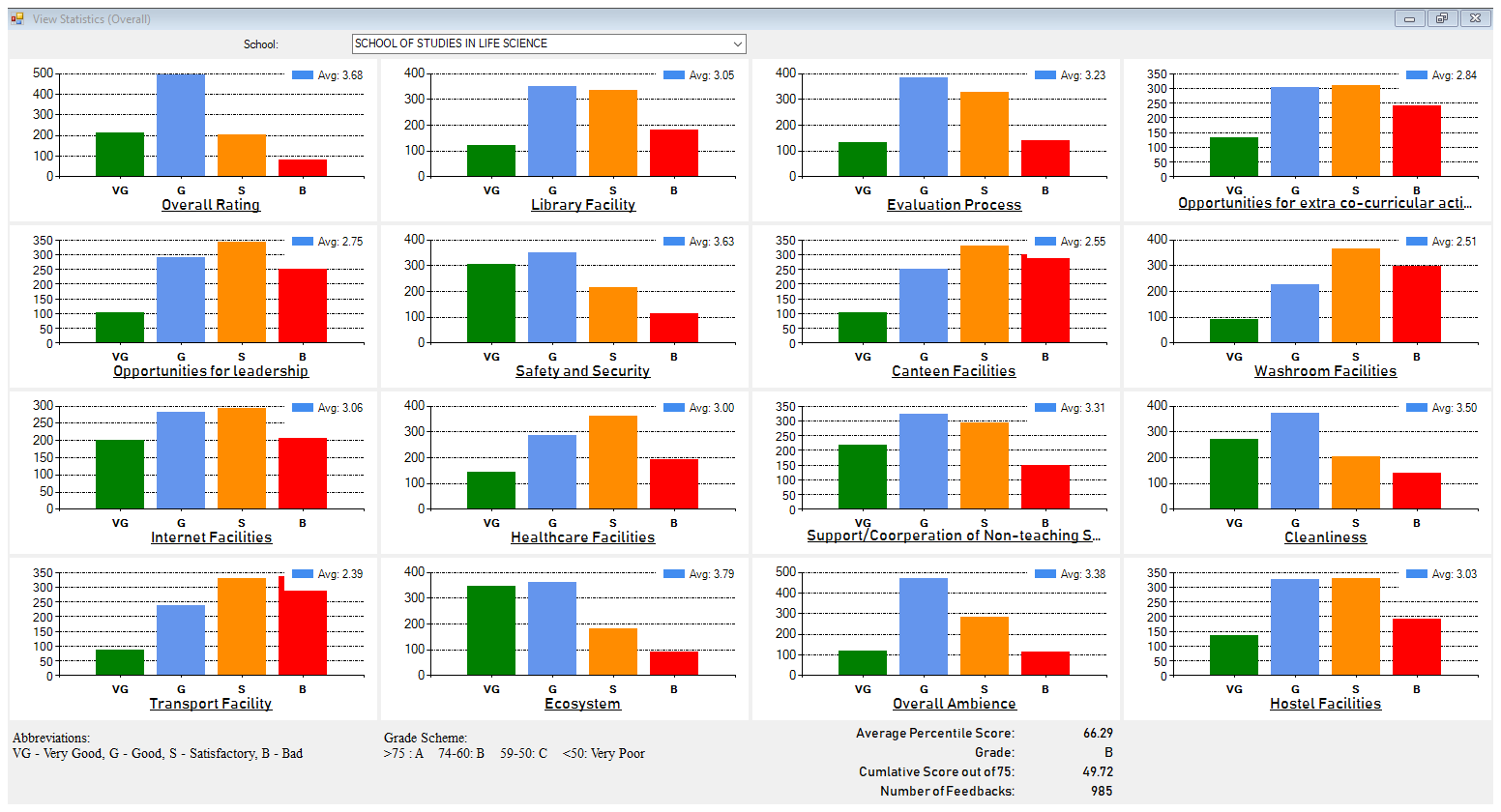The width and height of the screenshot is (1501, 812).
Task: Click the blue legend swatch for Avg: 3.68
Action: click(x=303, y=75)
